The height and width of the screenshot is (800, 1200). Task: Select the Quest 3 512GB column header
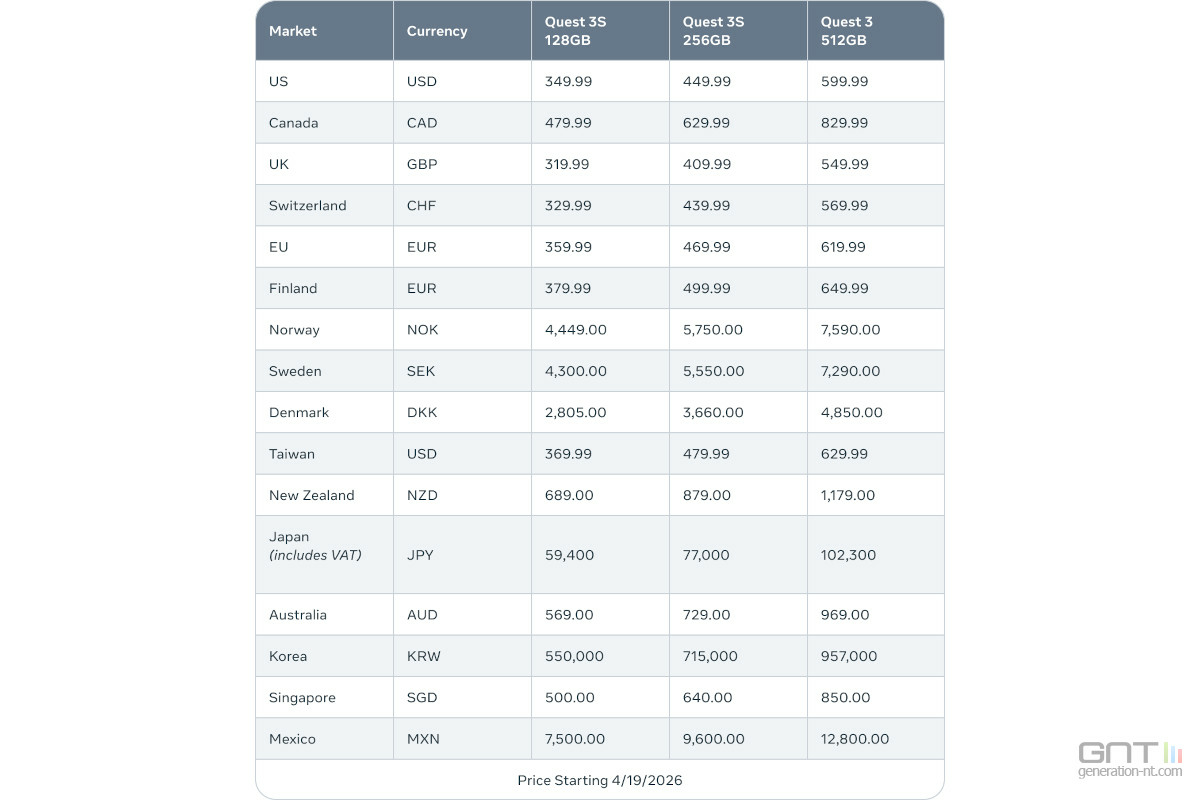[x=846, y=31]
